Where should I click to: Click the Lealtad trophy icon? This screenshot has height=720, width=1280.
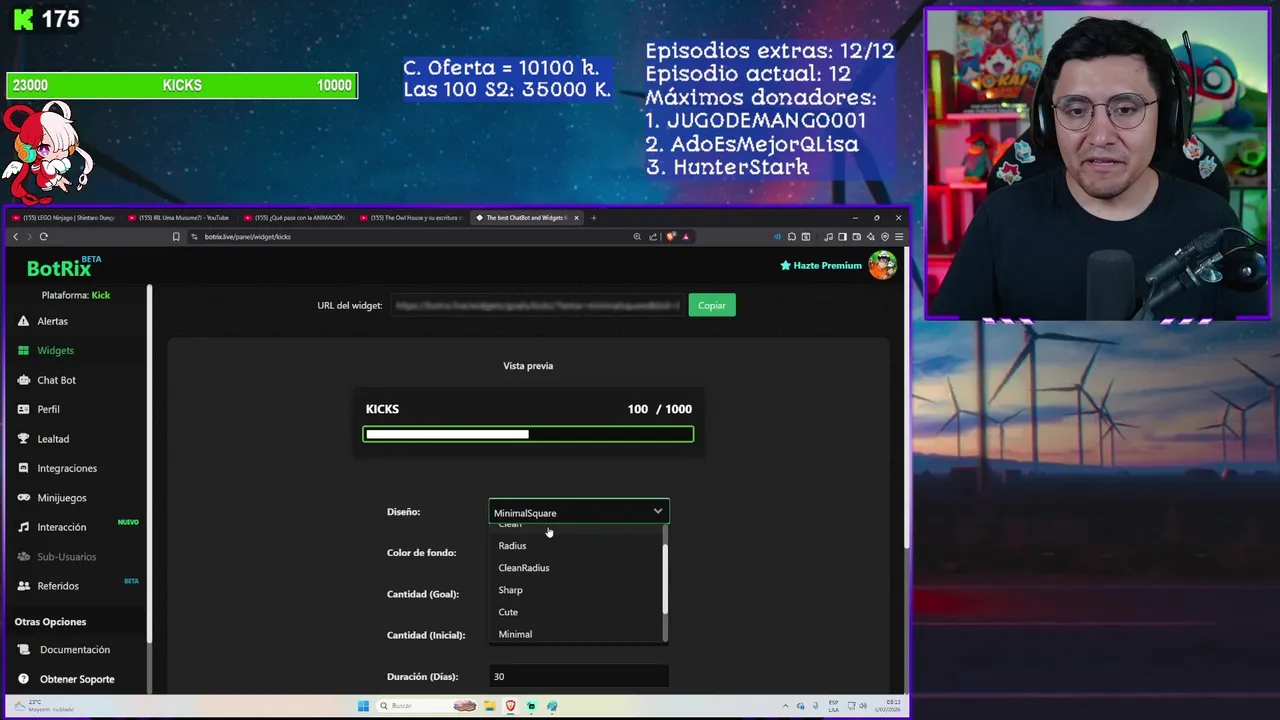point(23,439)
